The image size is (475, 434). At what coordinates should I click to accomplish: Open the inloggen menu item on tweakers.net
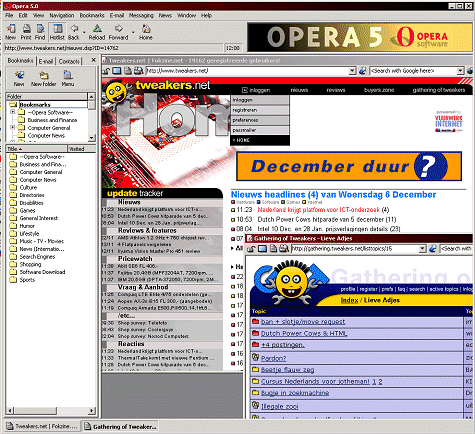point(256,90)
